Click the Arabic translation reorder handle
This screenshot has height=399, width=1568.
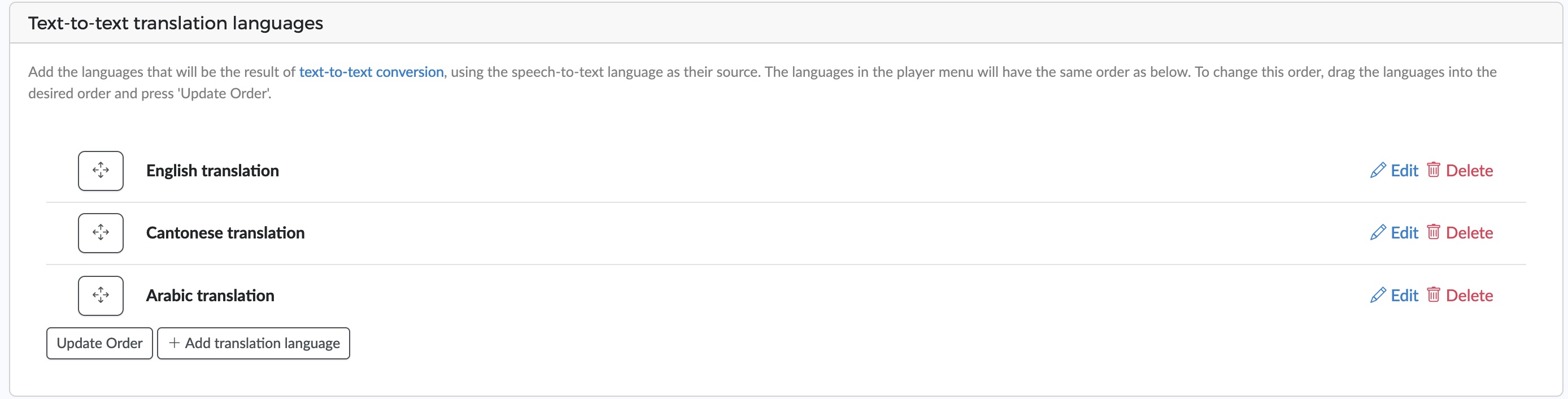(101, 296)
